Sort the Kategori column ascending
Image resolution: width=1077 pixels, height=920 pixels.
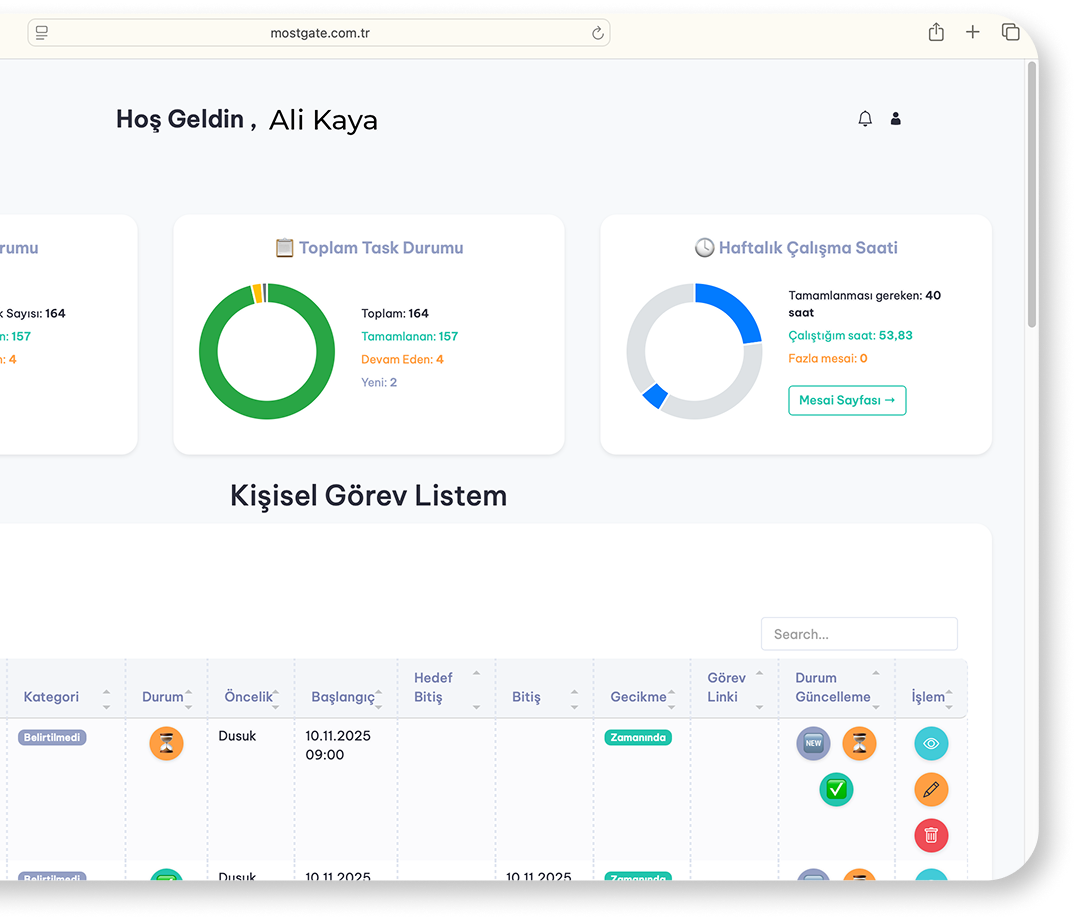[107, 691]
